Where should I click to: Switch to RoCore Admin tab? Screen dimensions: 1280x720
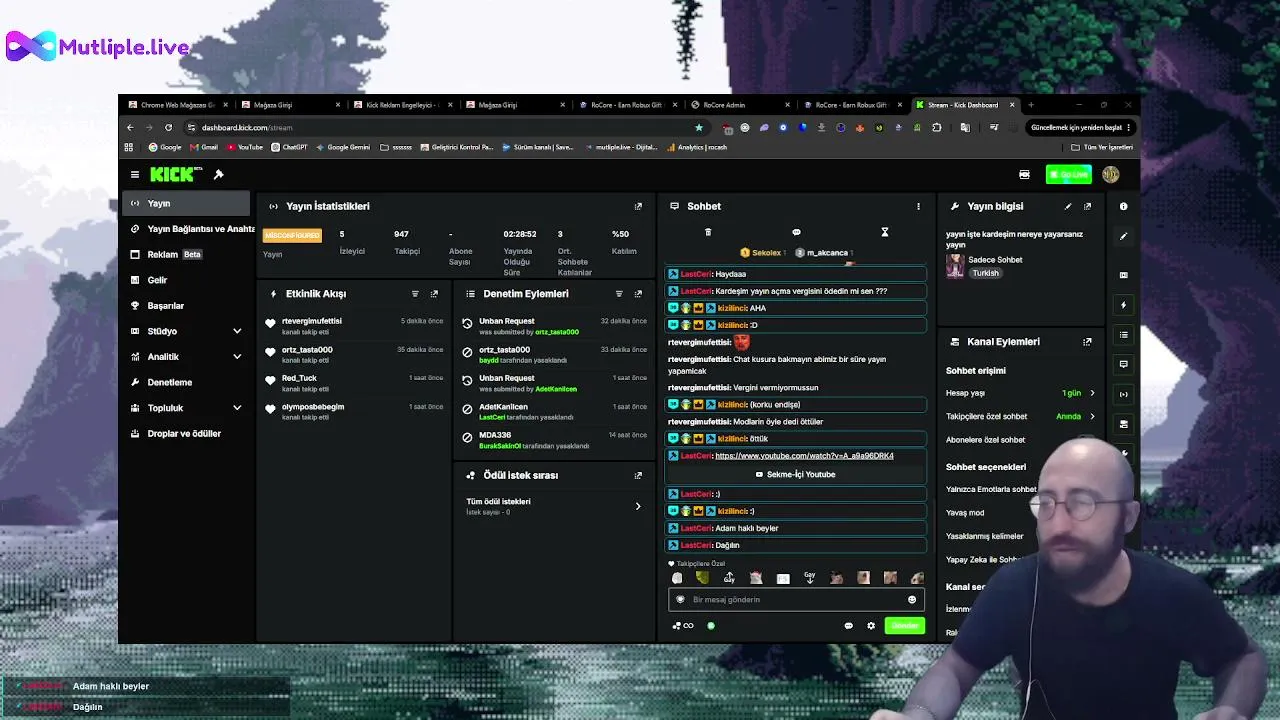(738, 105)
